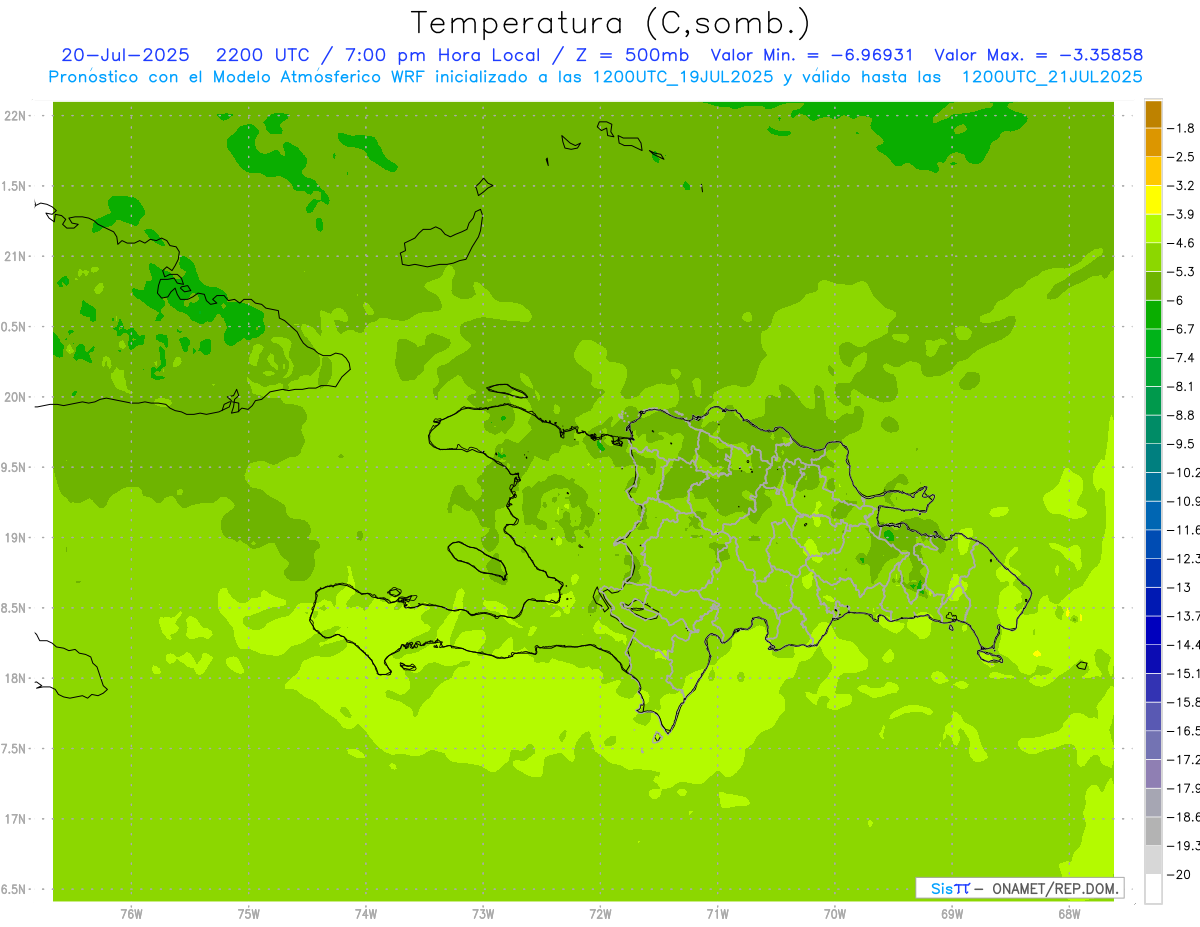The image size is (1200, 927).
Task: Click the '-8.1' colorbar label
Action: (1183, 386)
